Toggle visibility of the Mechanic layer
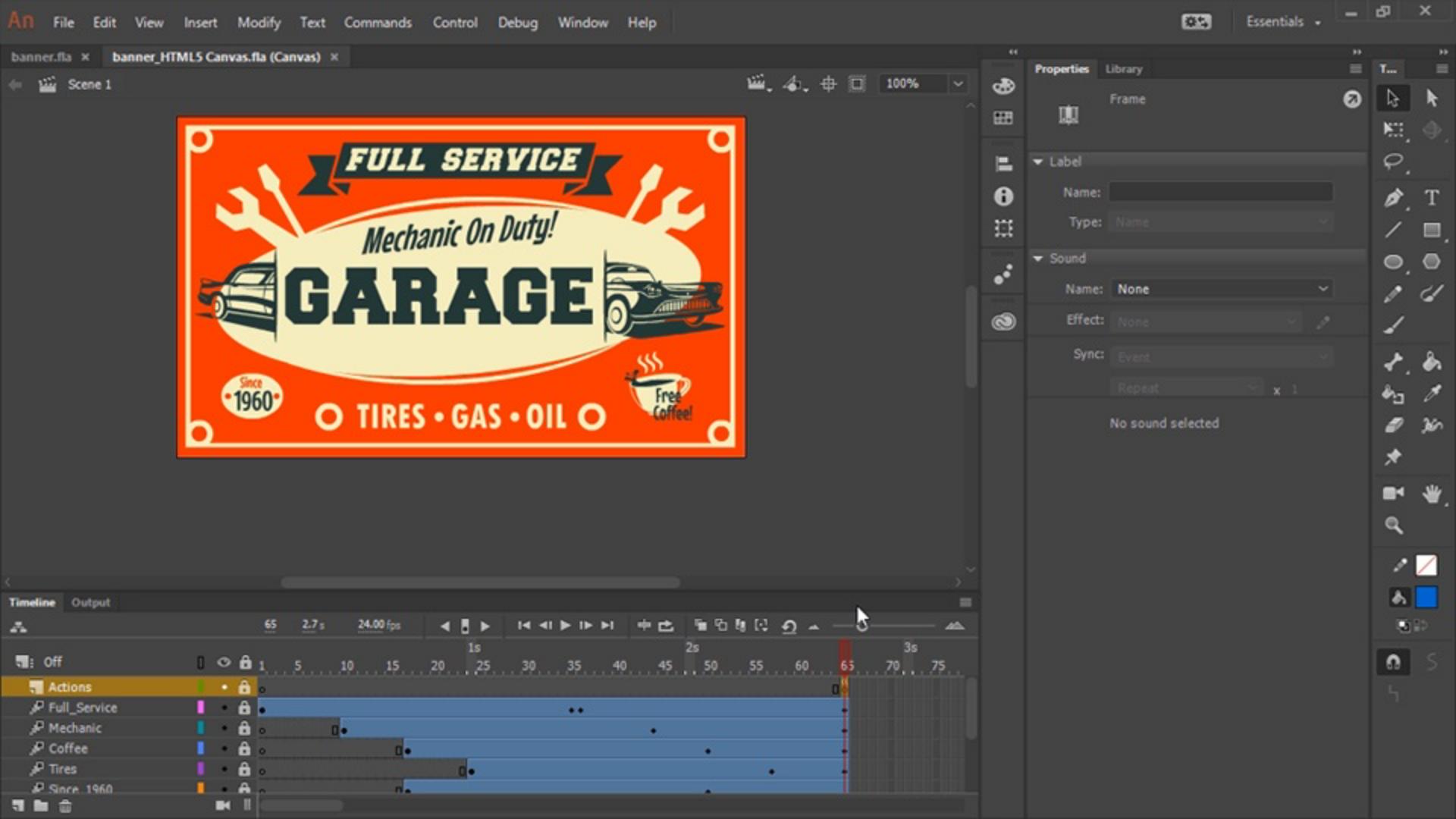 pos(224,728)
